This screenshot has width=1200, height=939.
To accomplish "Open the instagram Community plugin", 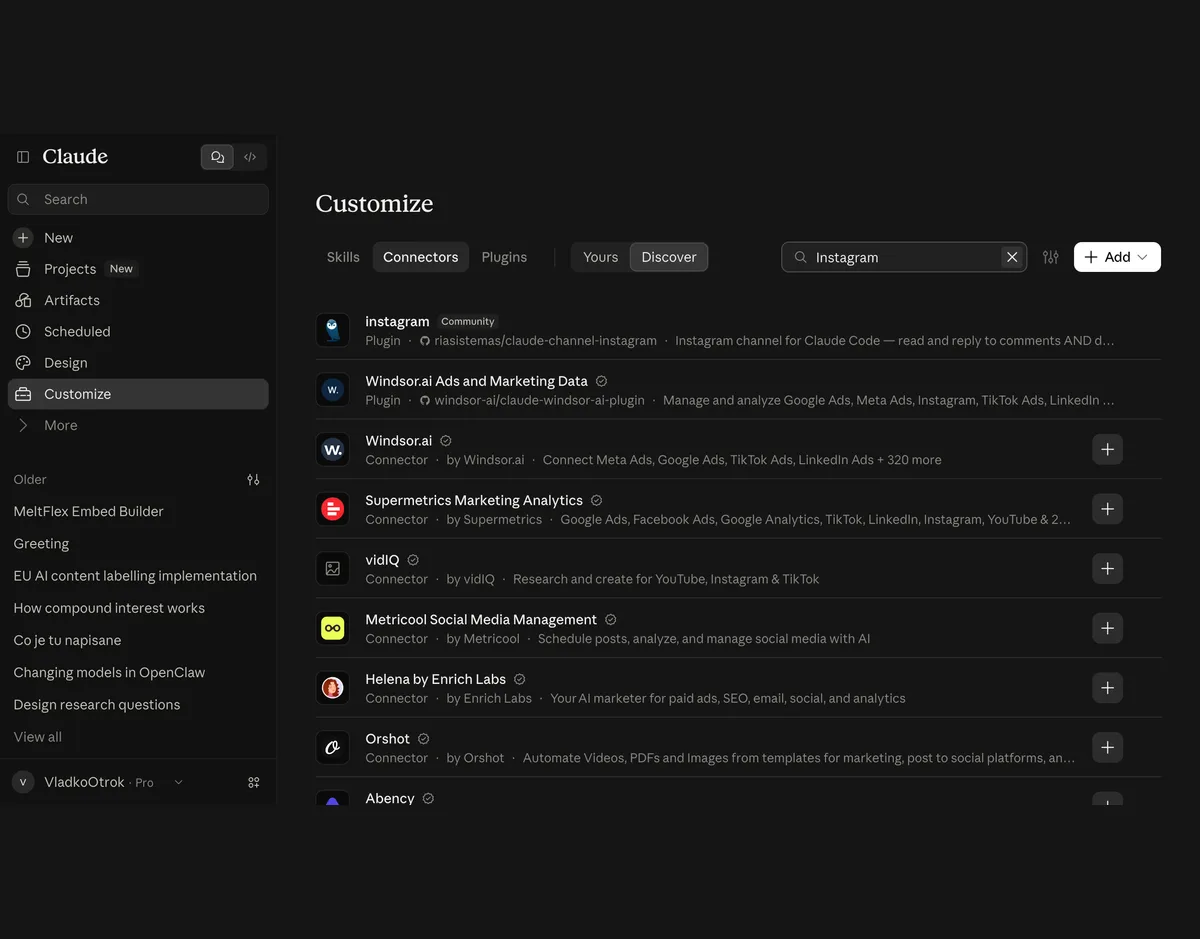I will pyautogui.click(x=397, y=321).
